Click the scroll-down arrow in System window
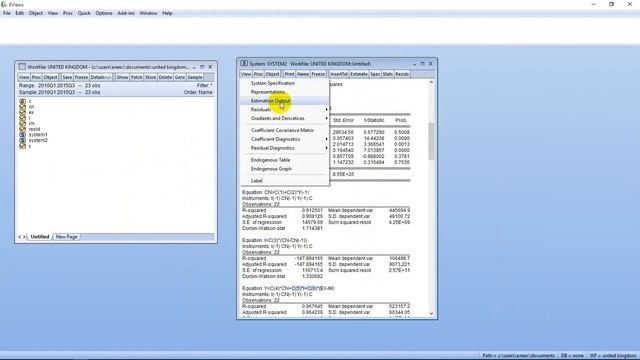 pyautogui.click(x=431, y=313)
